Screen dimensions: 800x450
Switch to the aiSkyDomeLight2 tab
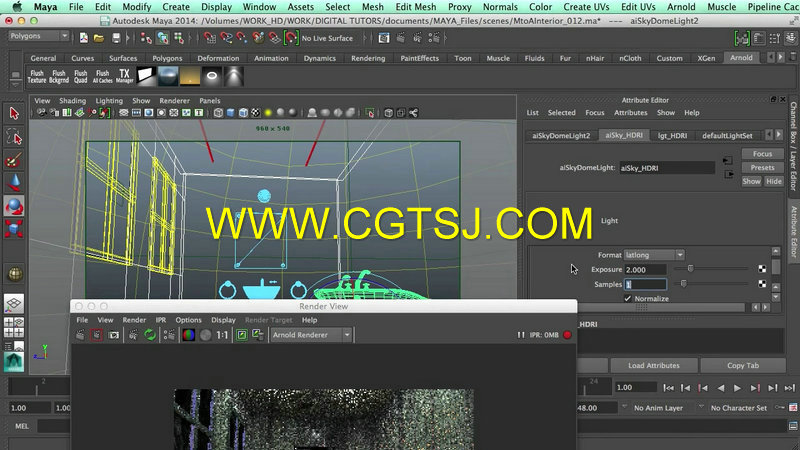click(561, 135)
